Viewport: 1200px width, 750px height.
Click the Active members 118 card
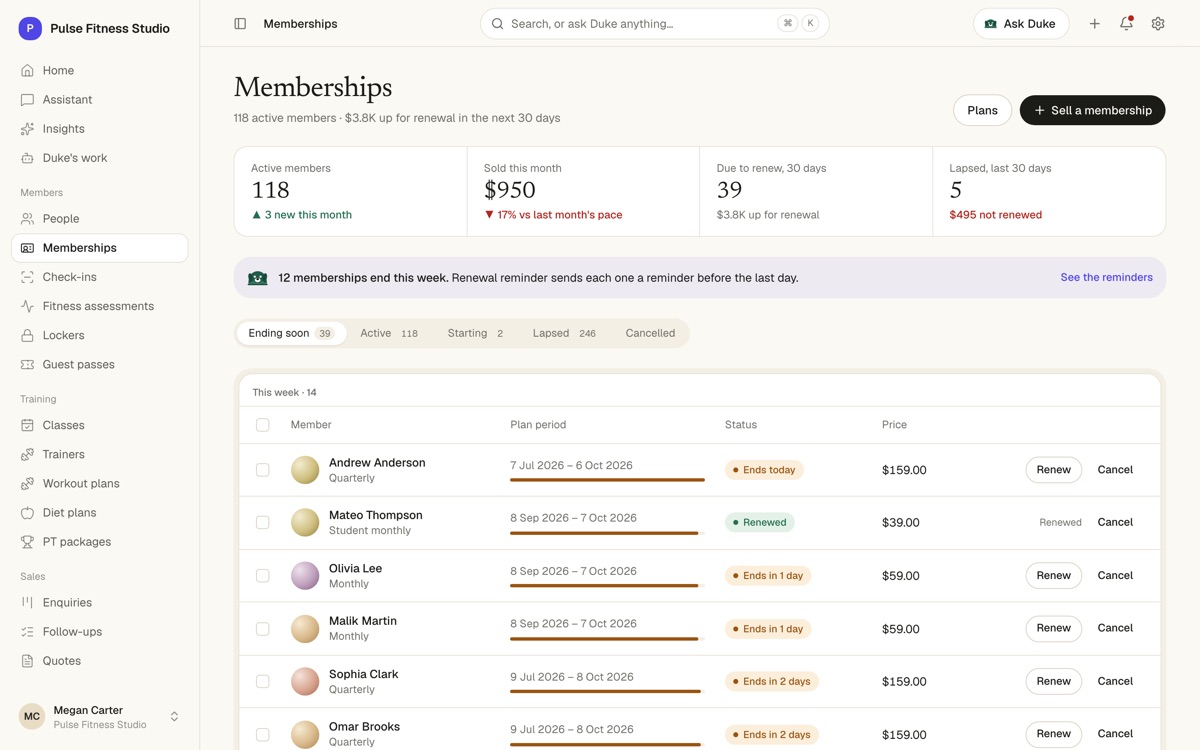click(x=351, y=192)
